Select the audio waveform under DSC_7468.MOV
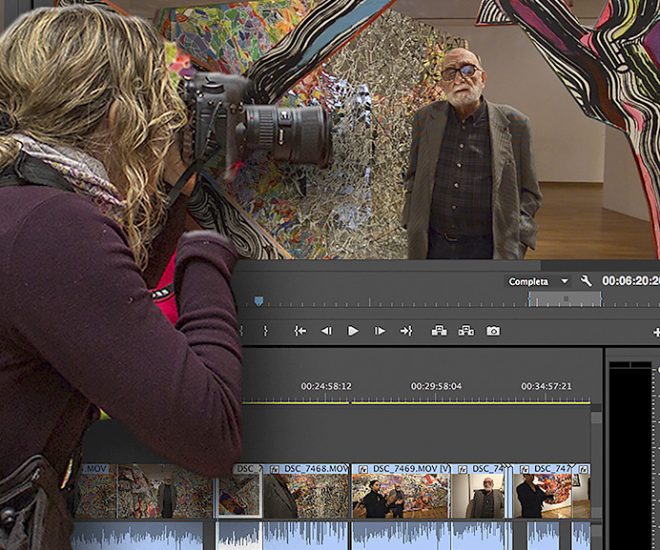 tap(307, 536)
